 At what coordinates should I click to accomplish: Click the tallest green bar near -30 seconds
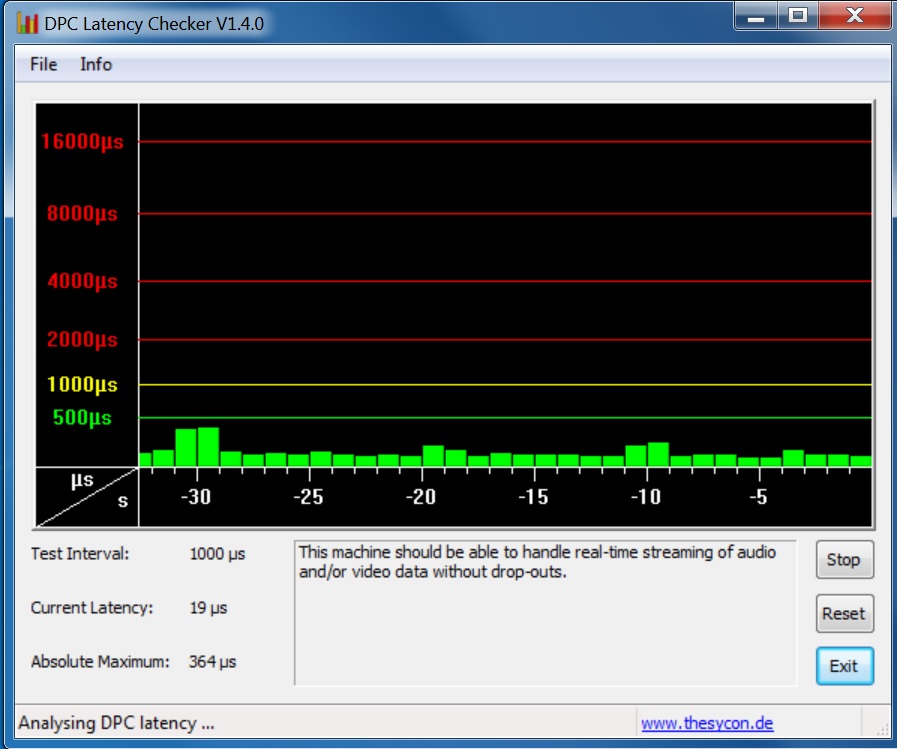208,447
